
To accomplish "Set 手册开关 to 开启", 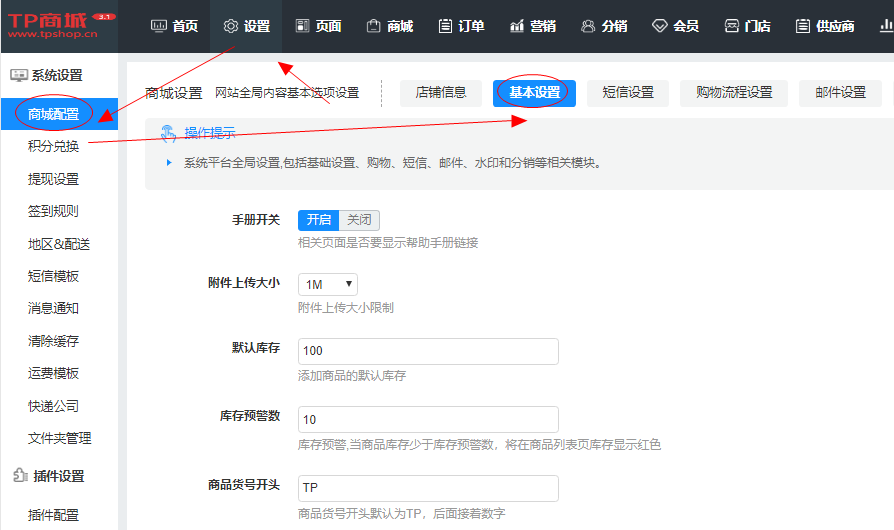I will pyautogui.click(x=318, y=220).
